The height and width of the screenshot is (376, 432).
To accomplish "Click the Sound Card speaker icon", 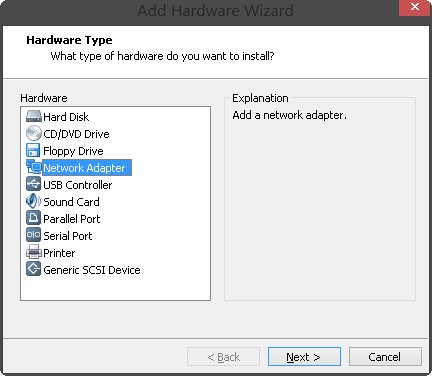I will [x=33, y=201].
